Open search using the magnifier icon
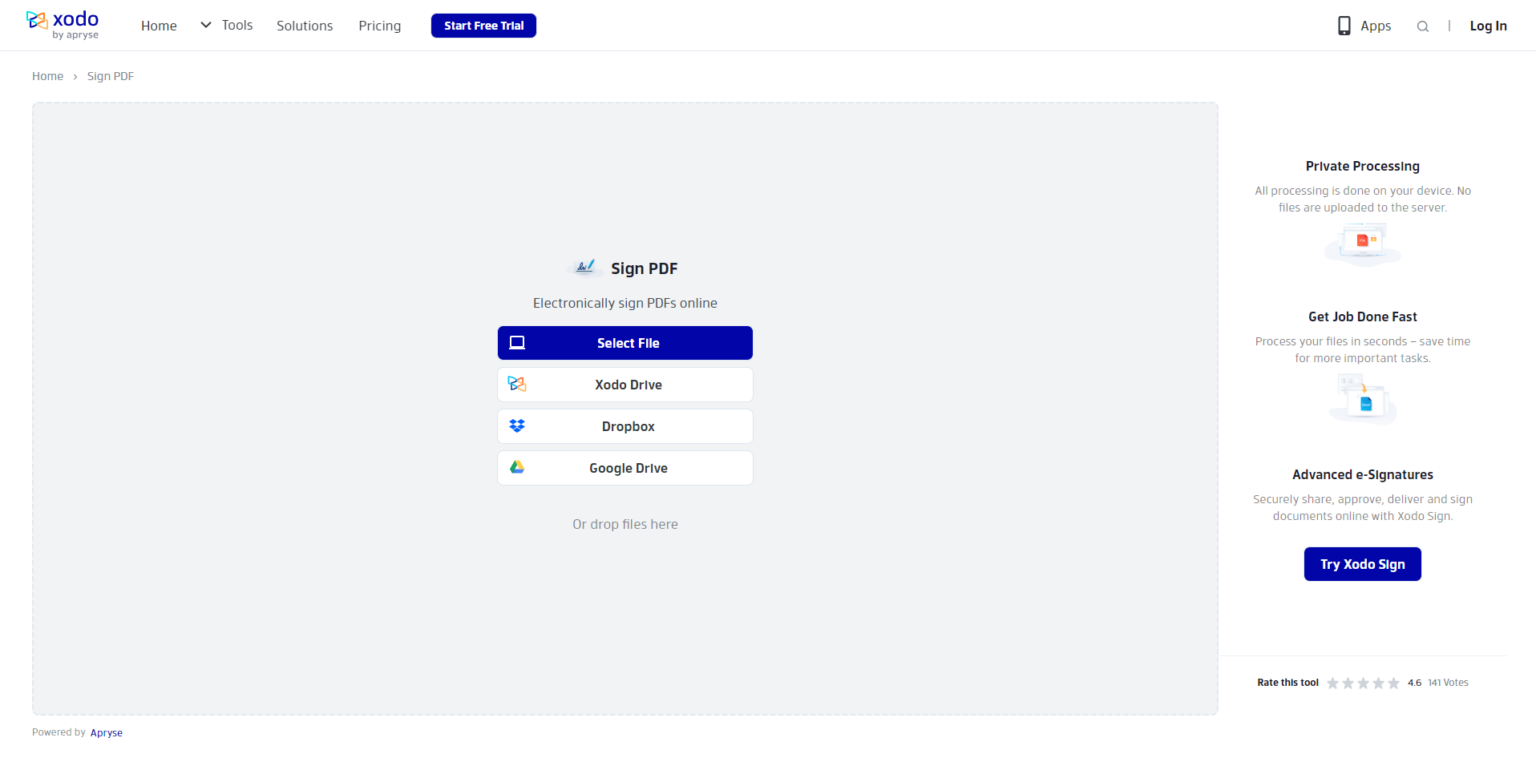The height and width of the screenshot is (766, 1536). (1422, 26)
